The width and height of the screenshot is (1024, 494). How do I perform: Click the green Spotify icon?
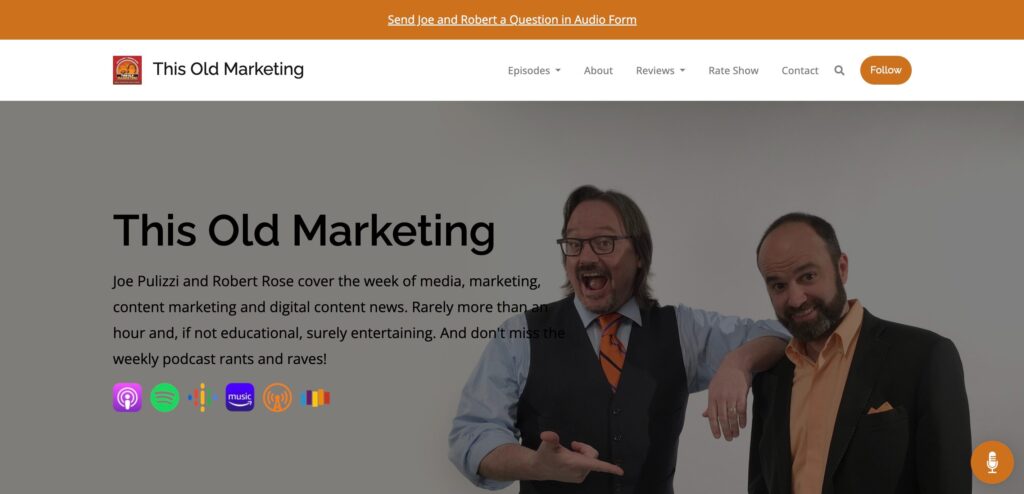165,397
